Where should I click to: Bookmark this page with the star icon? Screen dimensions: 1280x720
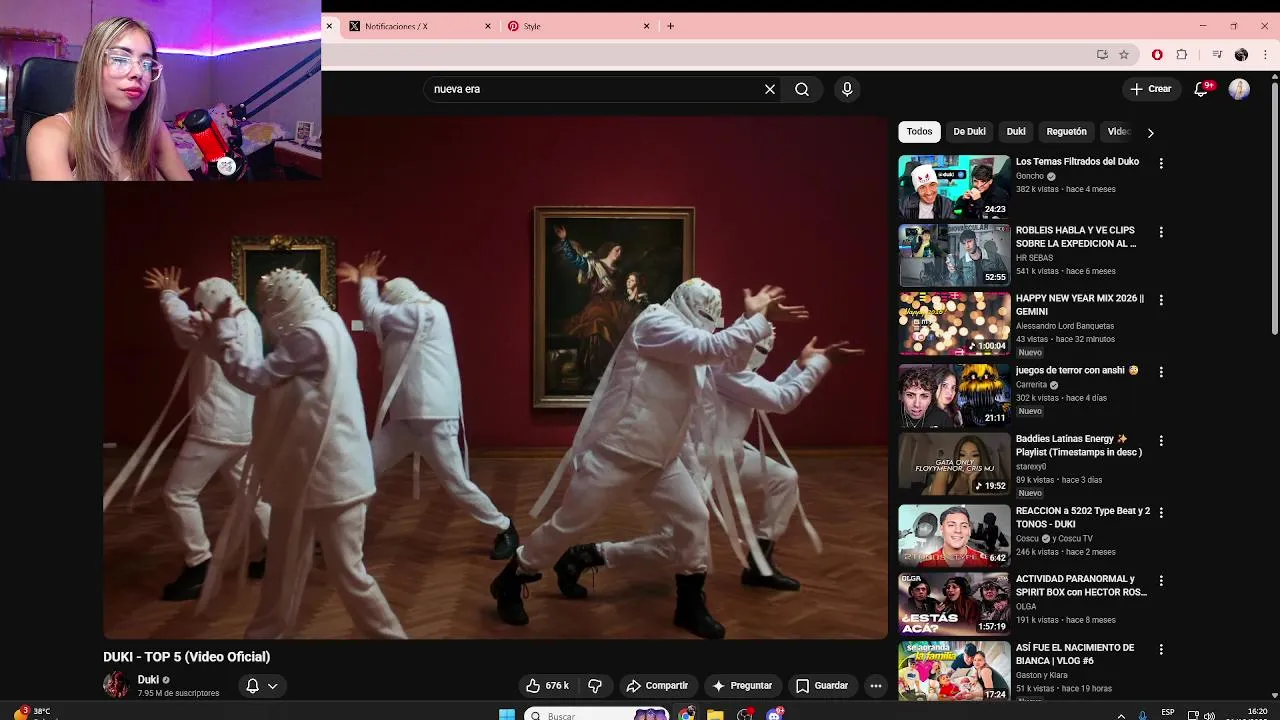tap(1124, 54)
